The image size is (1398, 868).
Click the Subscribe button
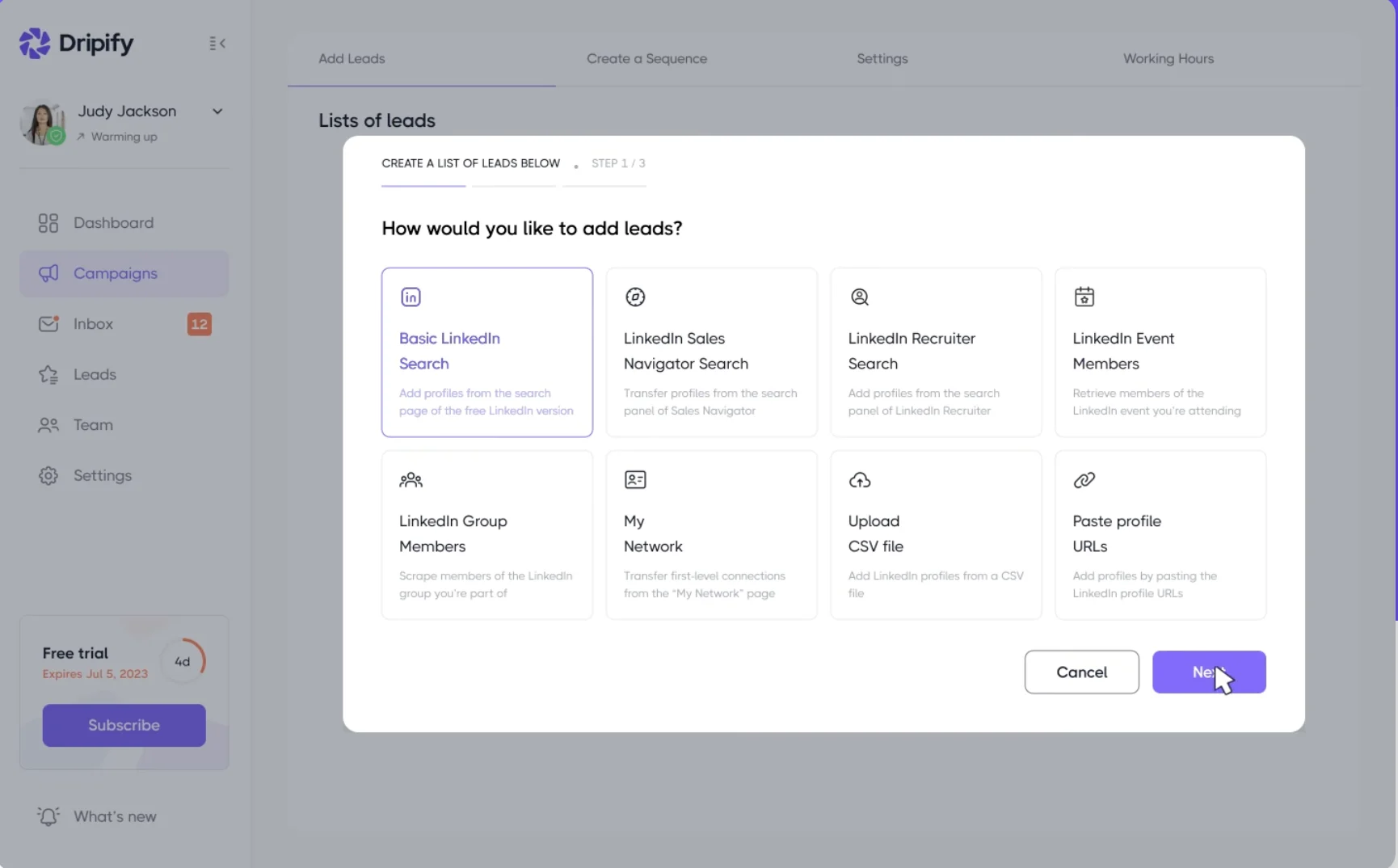pos(124,725)
